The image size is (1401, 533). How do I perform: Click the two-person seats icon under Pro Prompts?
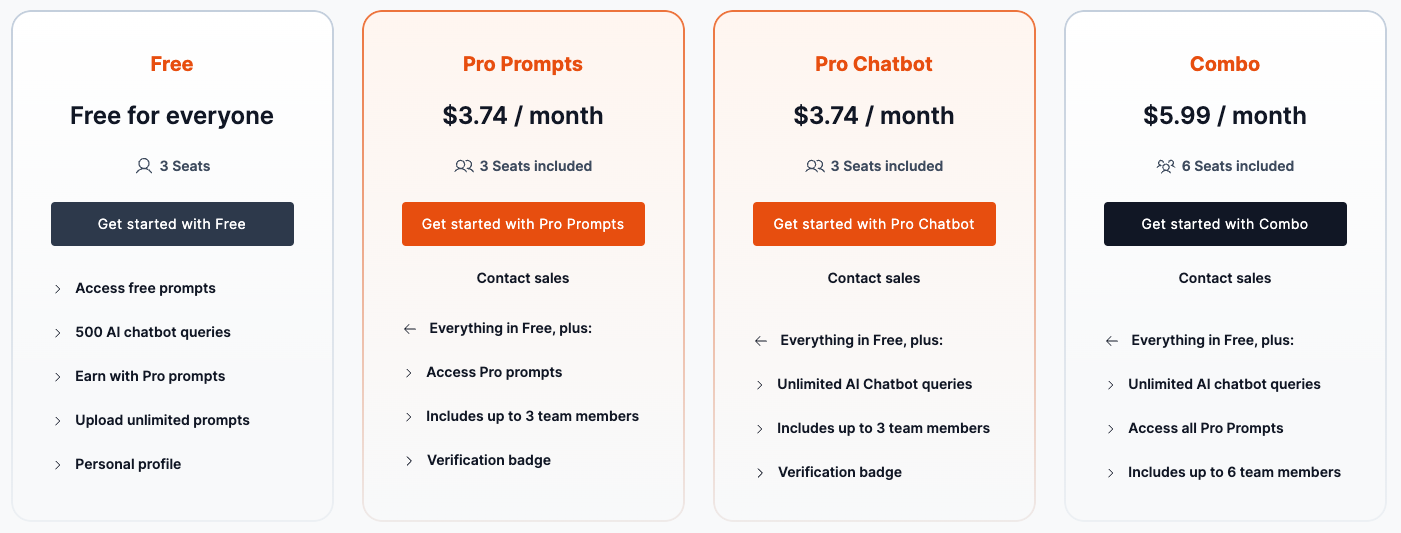[464, 166]
